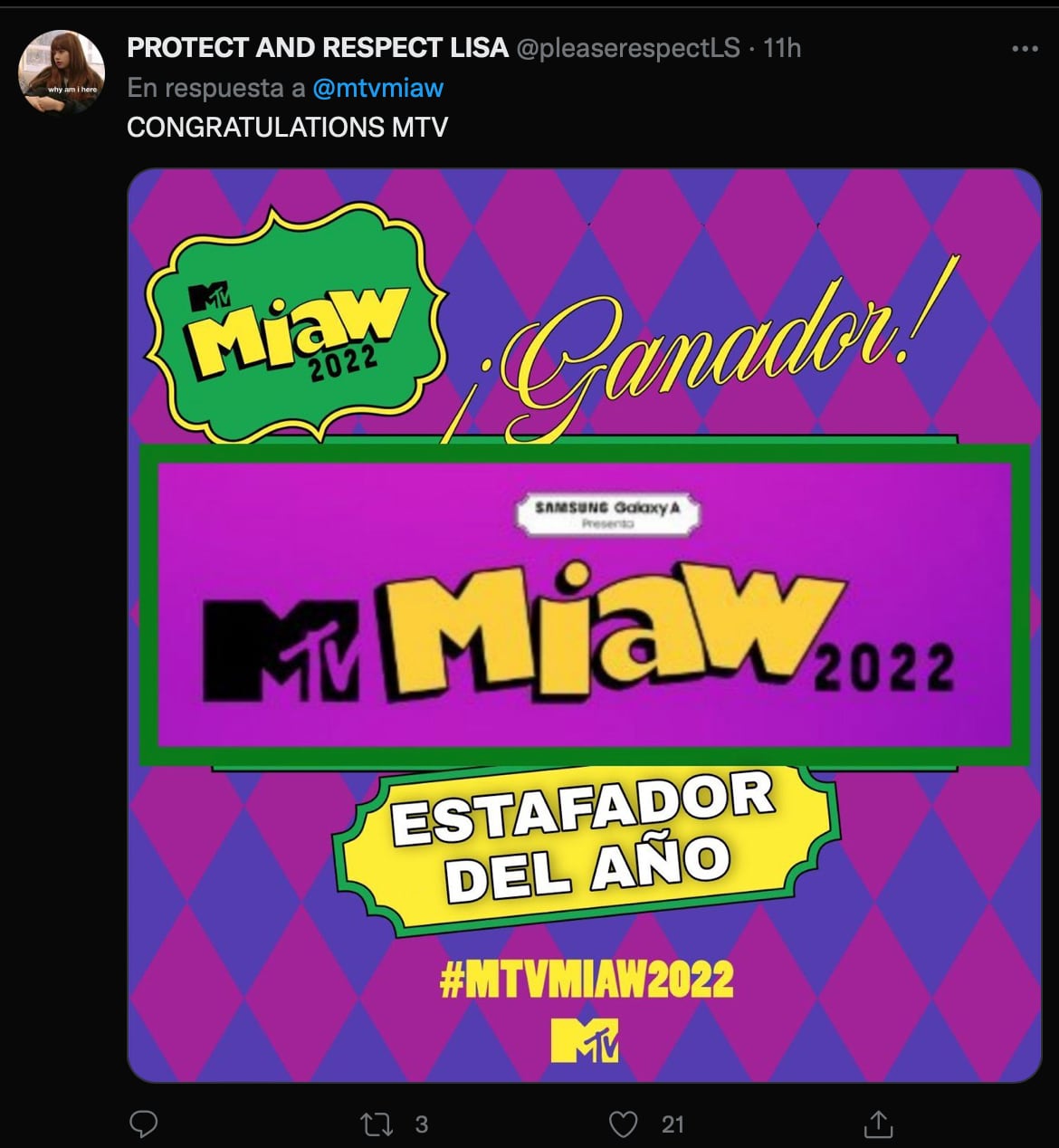The width and height of the screenshot is (1059, 1148).
Task: Open the share tweet icon
Action: point(877,1124)
